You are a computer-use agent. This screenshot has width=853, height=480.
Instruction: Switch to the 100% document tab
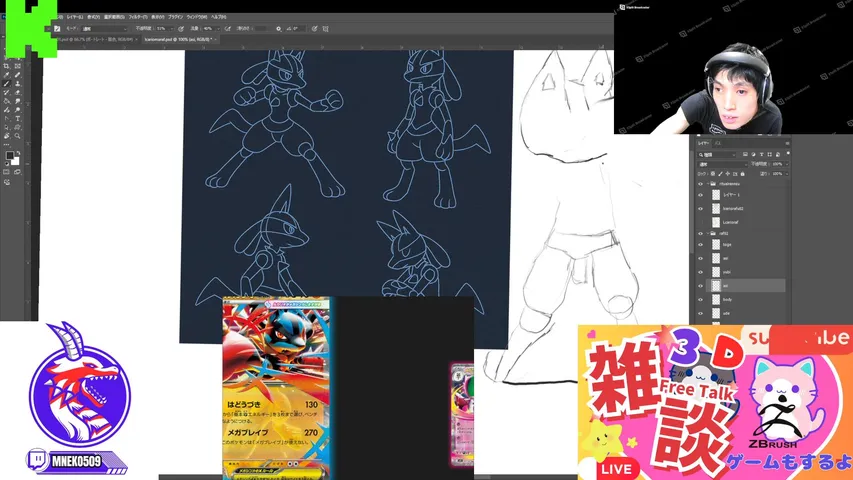[x=180, y=39]
